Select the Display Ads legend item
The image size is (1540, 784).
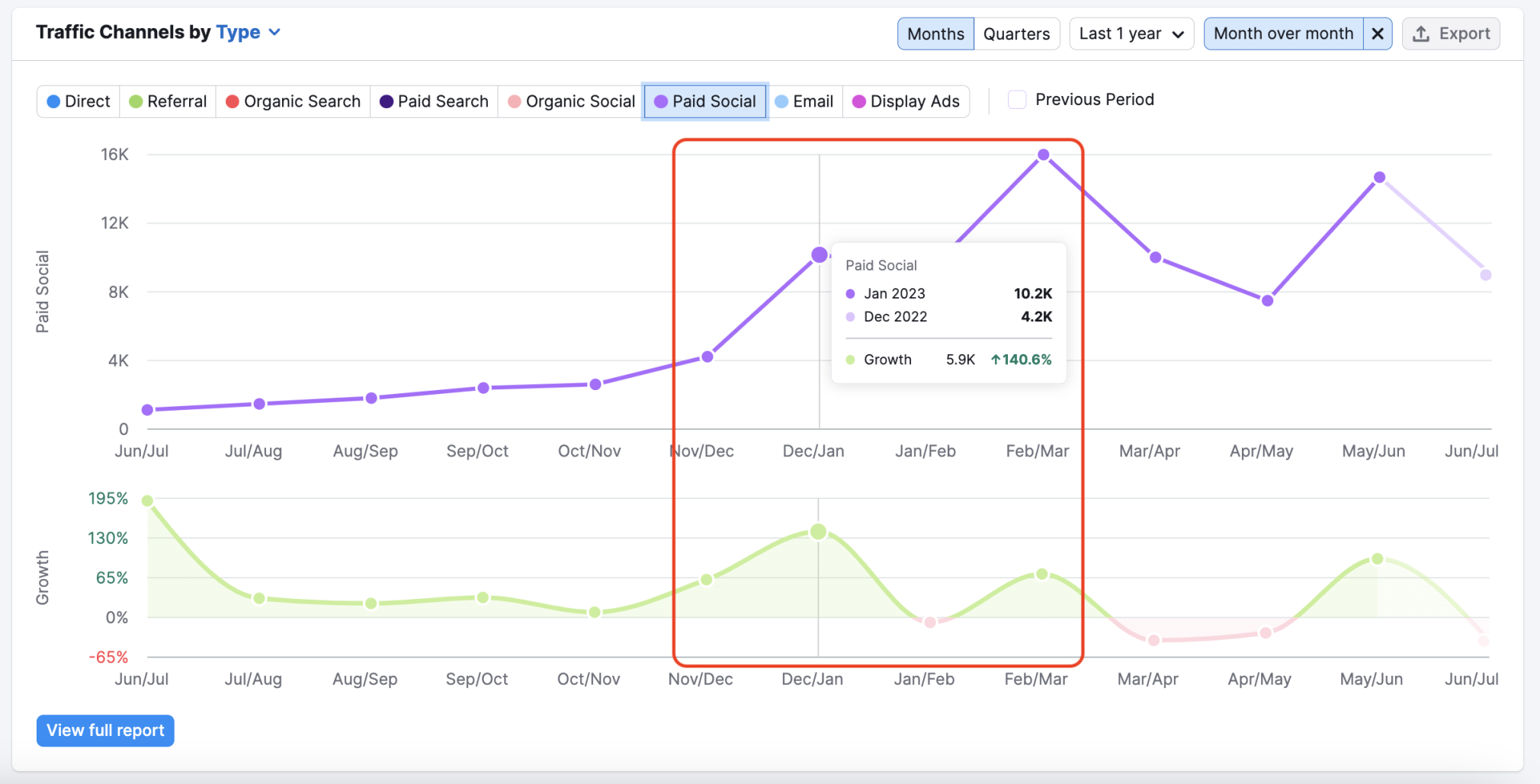click(x=906, y=101)
